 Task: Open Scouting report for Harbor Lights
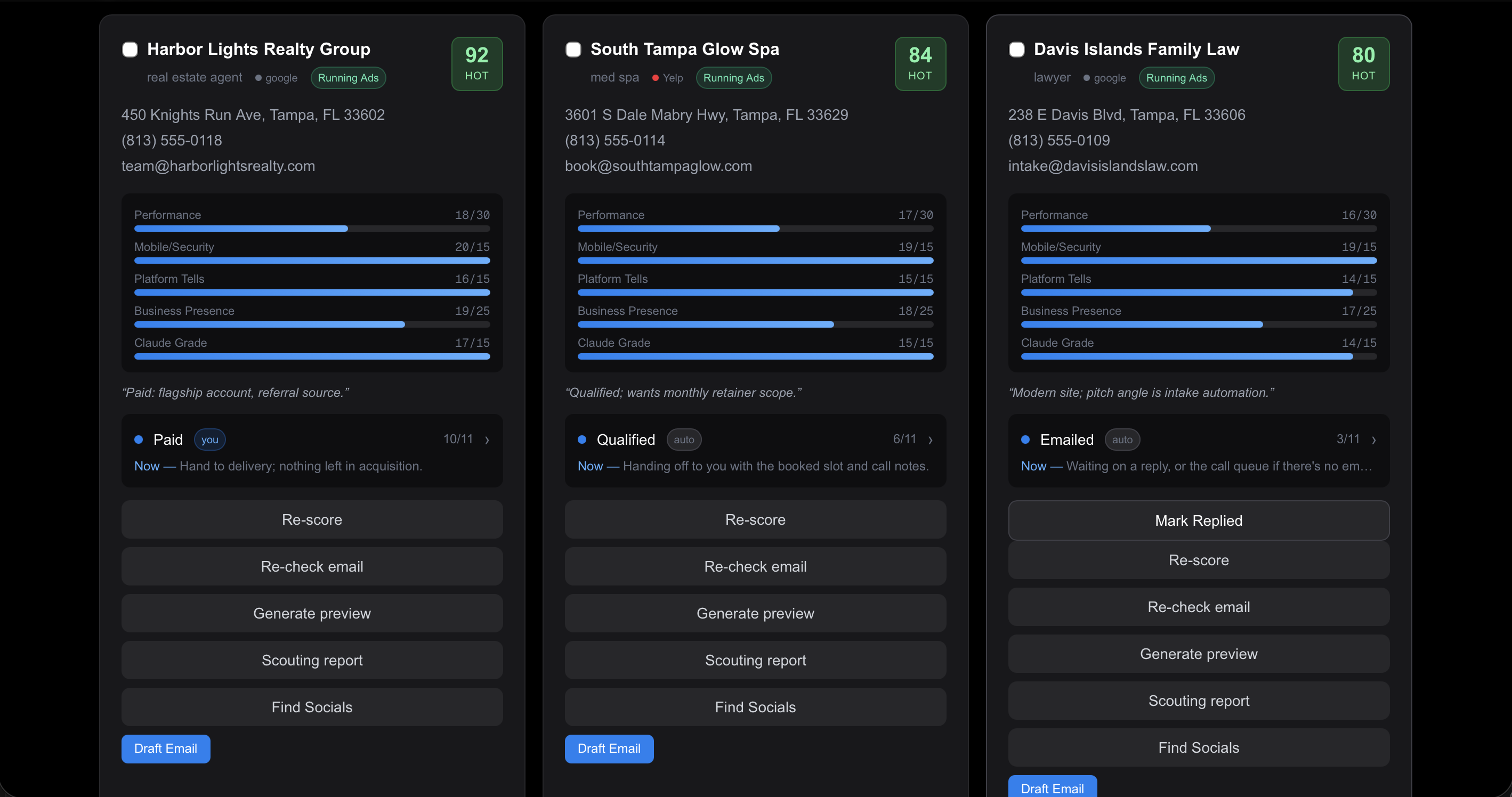point(312,660)
